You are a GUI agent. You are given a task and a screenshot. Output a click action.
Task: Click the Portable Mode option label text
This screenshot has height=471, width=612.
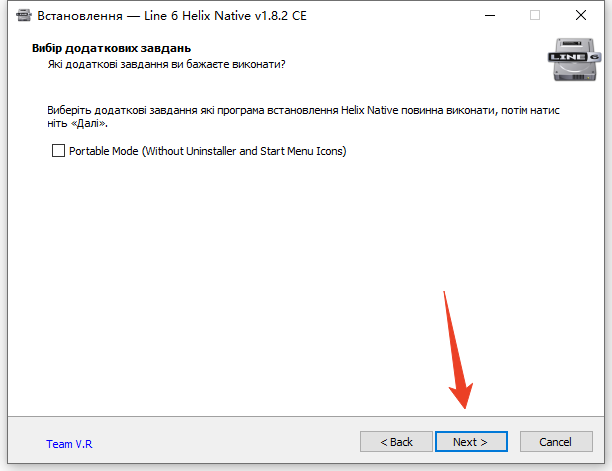tap(207, 151)
